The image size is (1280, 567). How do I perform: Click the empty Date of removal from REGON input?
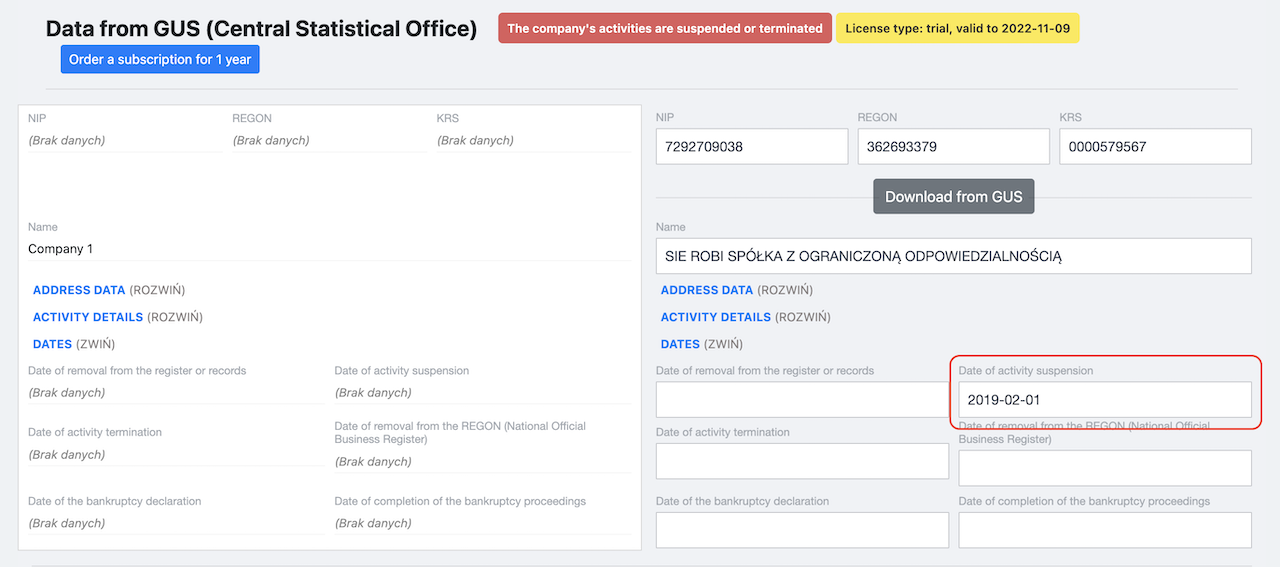point(1104,468)
